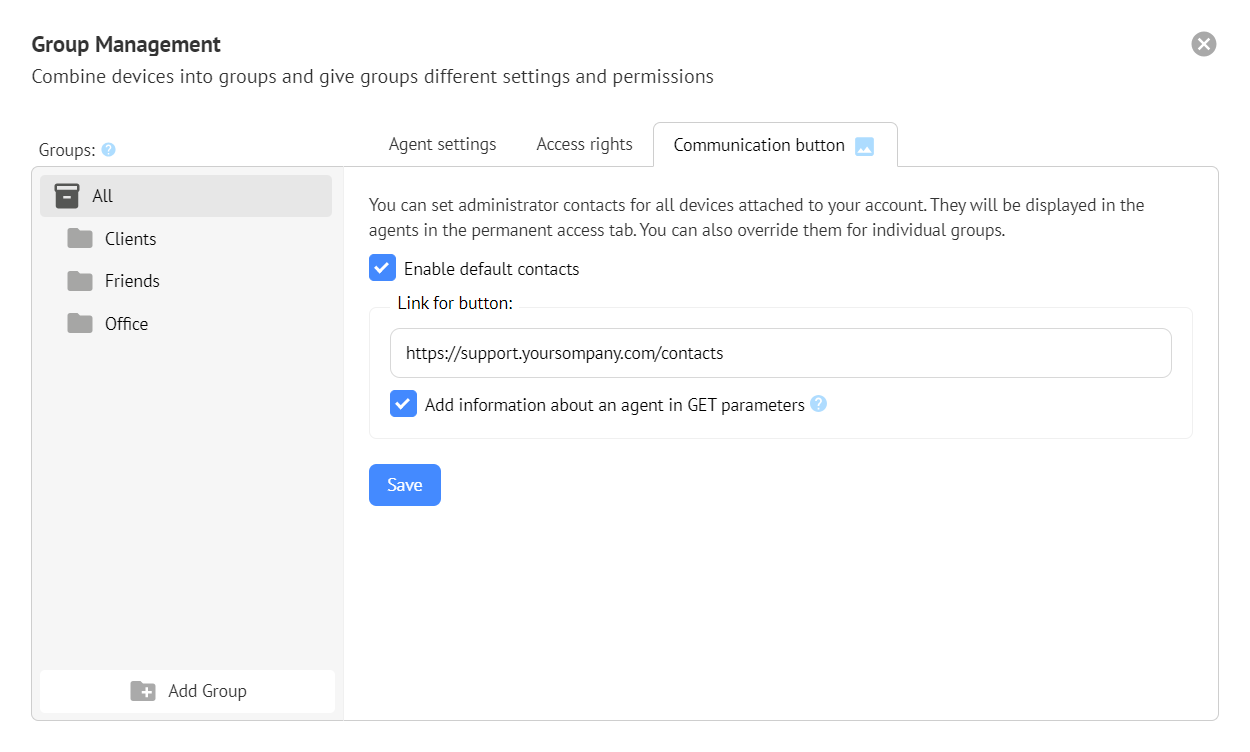Viewport: 1250px width, 752px height.
Task: Select the All group in the list
Action: 186,196
